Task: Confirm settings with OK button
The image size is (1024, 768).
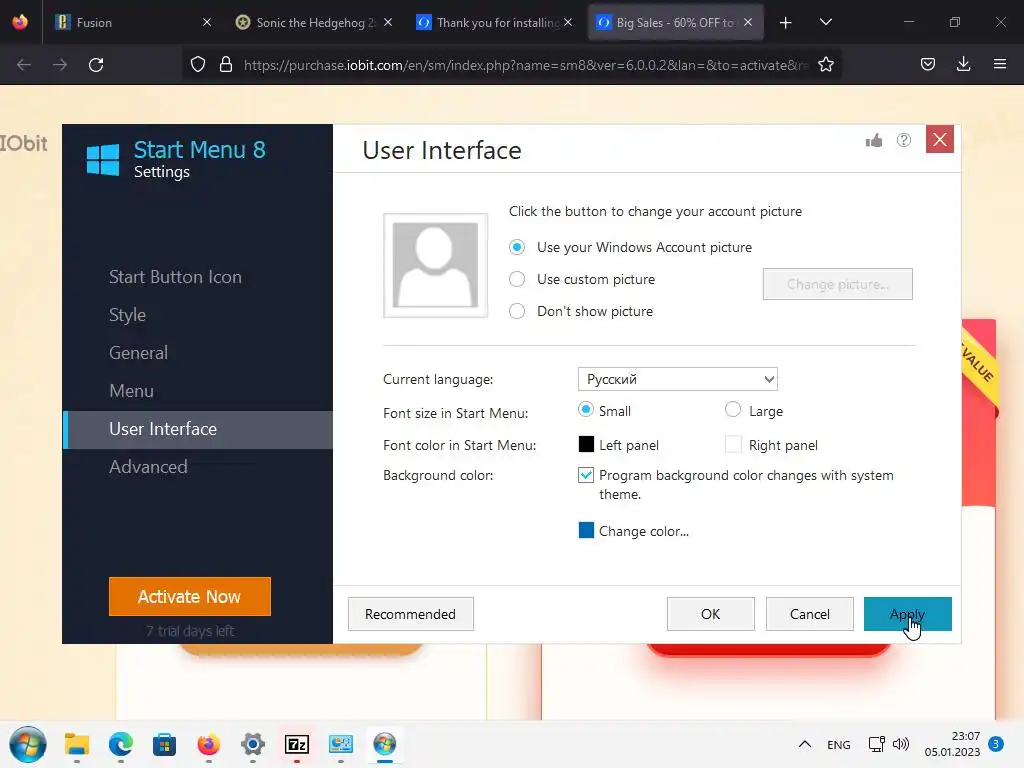Action: [711, 614]
